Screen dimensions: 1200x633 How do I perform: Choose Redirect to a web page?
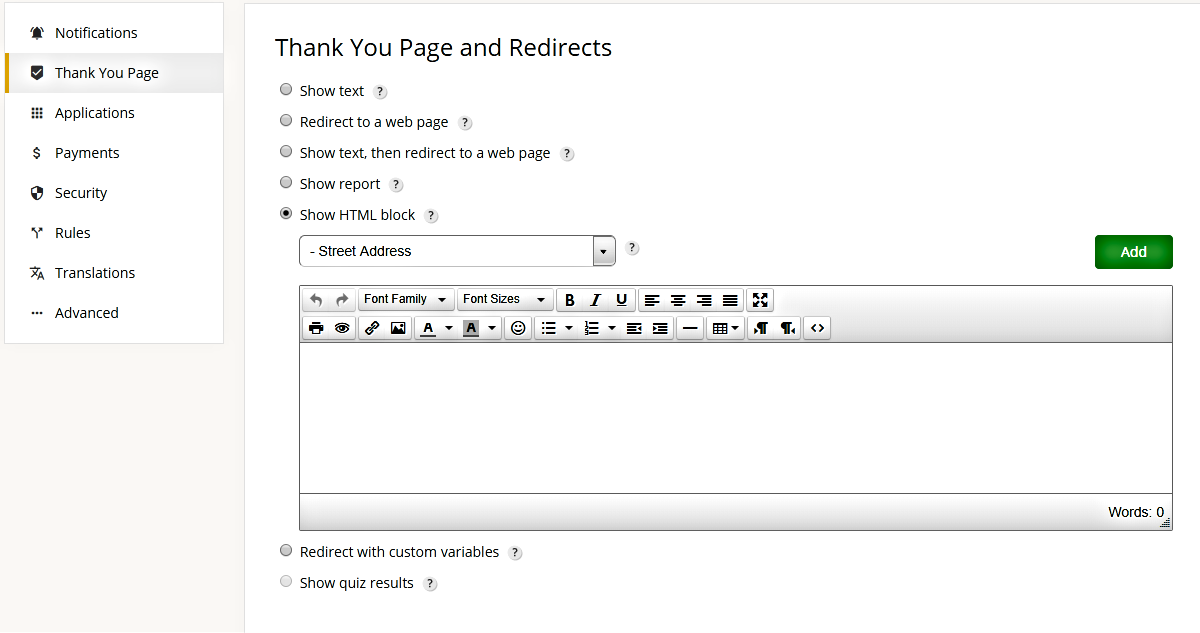click(286, 120)
